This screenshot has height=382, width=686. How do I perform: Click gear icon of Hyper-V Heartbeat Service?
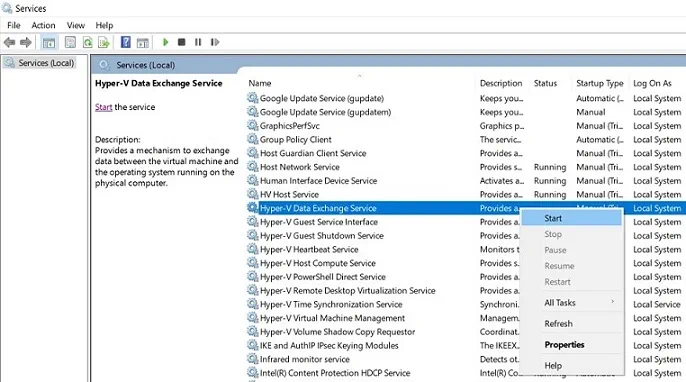pos(252,249)
